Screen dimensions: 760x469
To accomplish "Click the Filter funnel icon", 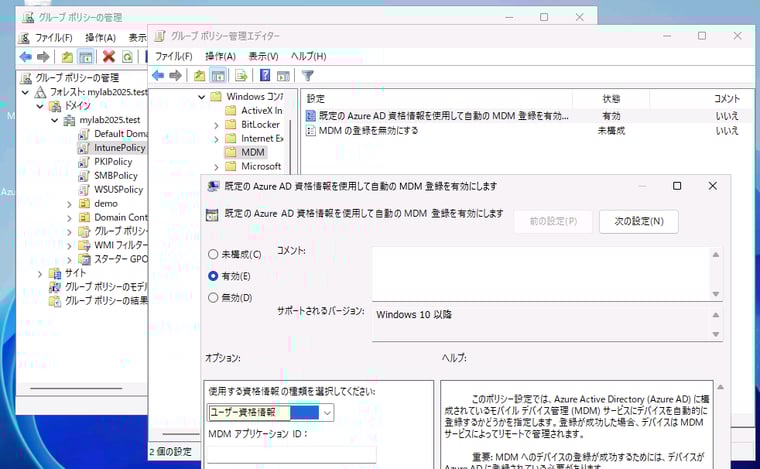I will coord(308,76).
